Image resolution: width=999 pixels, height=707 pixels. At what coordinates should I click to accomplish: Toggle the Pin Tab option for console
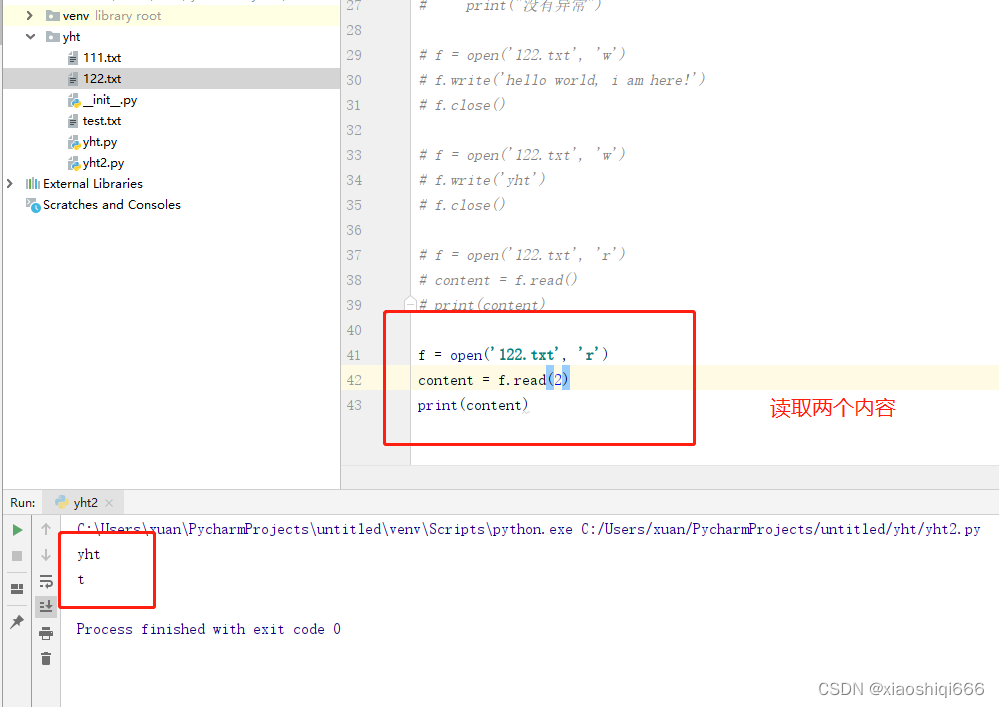(16, 621)
